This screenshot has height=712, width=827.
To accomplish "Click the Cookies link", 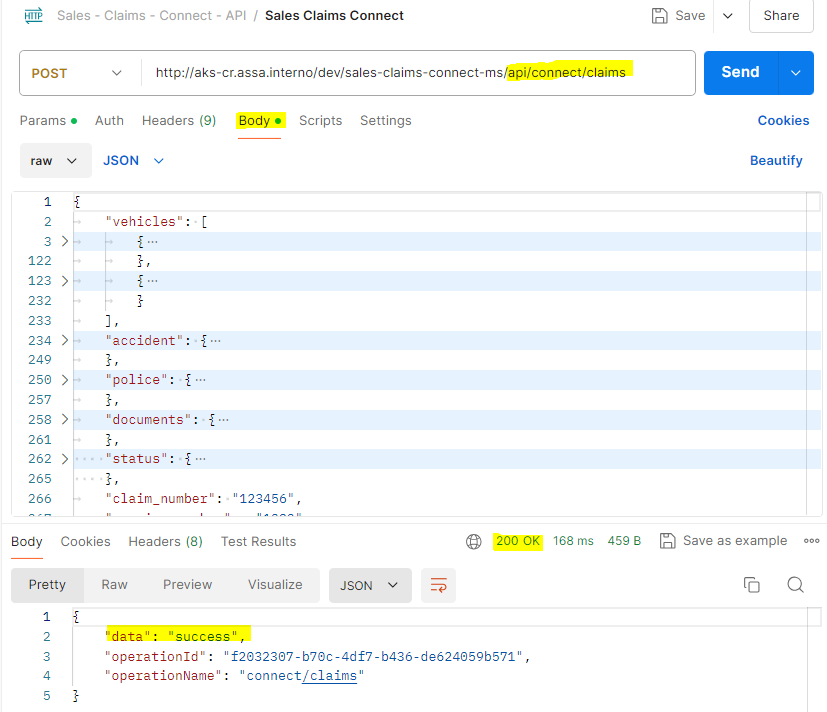I will click(783, 121).
